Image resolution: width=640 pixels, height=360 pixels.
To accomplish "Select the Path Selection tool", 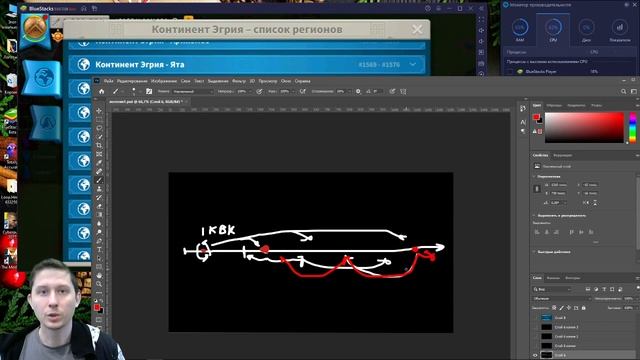I will [x=99, y=258].
